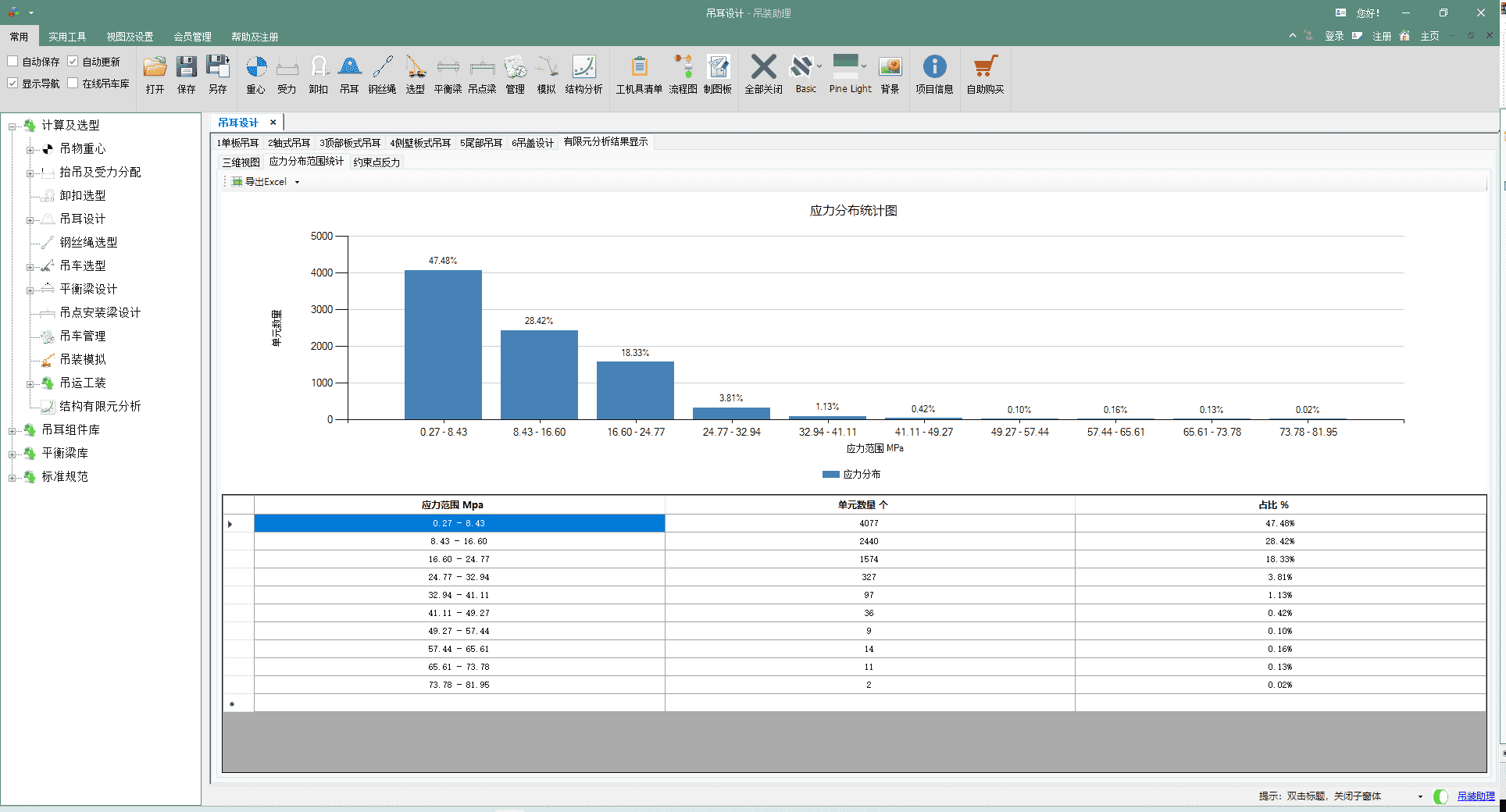The image size is (1506, 812).
Task: Open the 导出Excel dropdown arrow
Action: click(x=297, y=182)
